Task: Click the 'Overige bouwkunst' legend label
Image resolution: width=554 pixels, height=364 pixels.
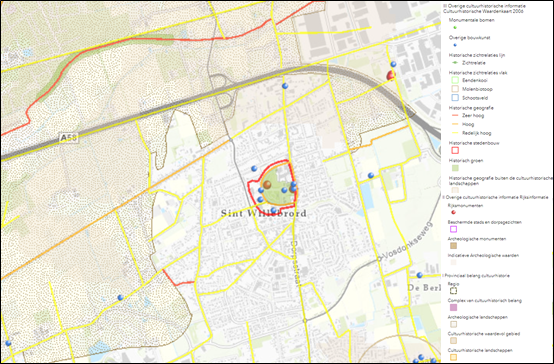Action: [469, 37]
